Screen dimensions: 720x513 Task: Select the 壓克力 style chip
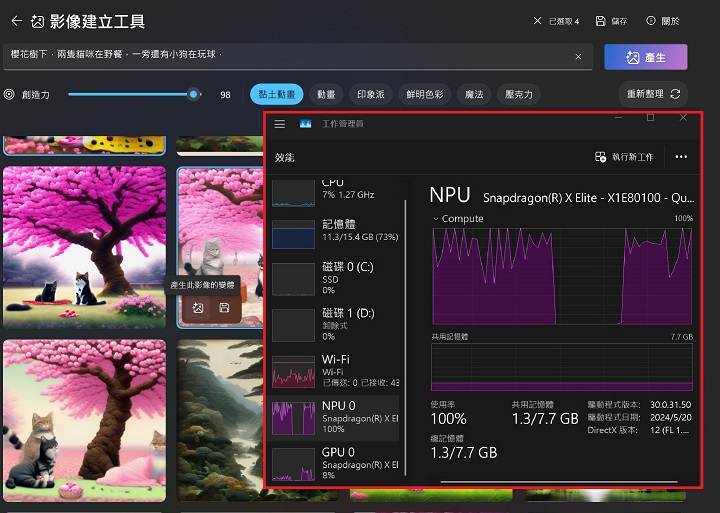coord(518,95)
